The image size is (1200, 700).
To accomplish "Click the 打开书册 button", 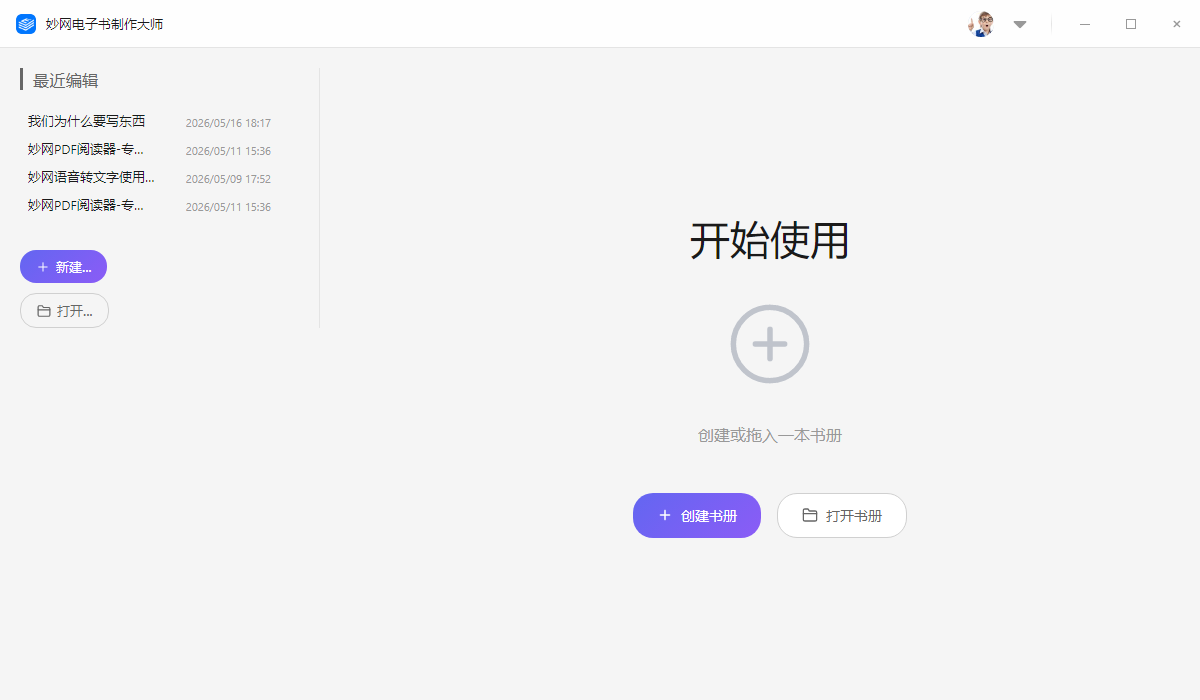I will point(842,516).
